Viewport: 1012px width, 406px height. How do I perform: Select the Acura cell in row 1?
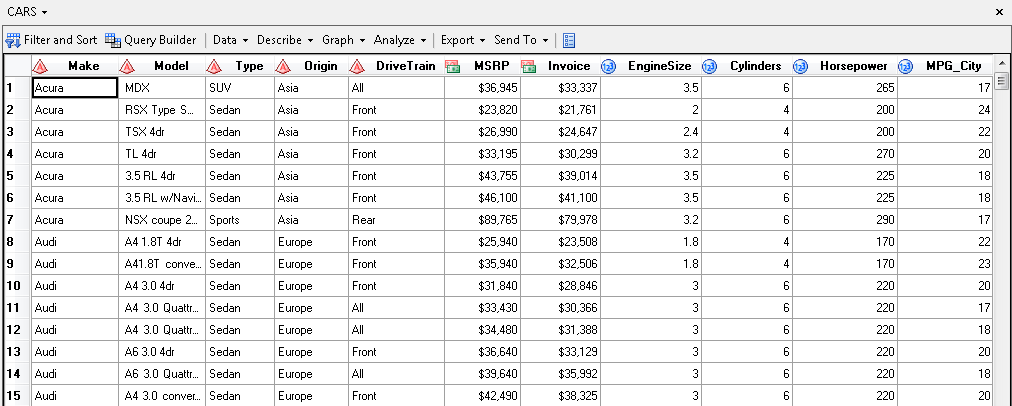pyautogui.click(x=75, y=88)
